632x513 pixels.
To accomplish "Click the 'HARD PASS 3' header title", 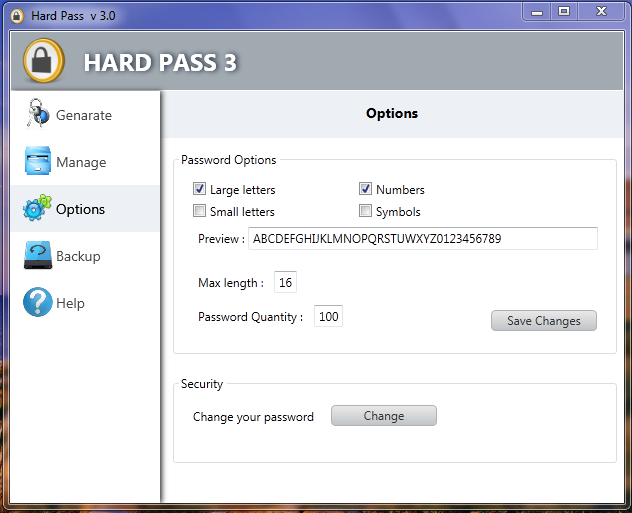I will (x=160, y=63).
